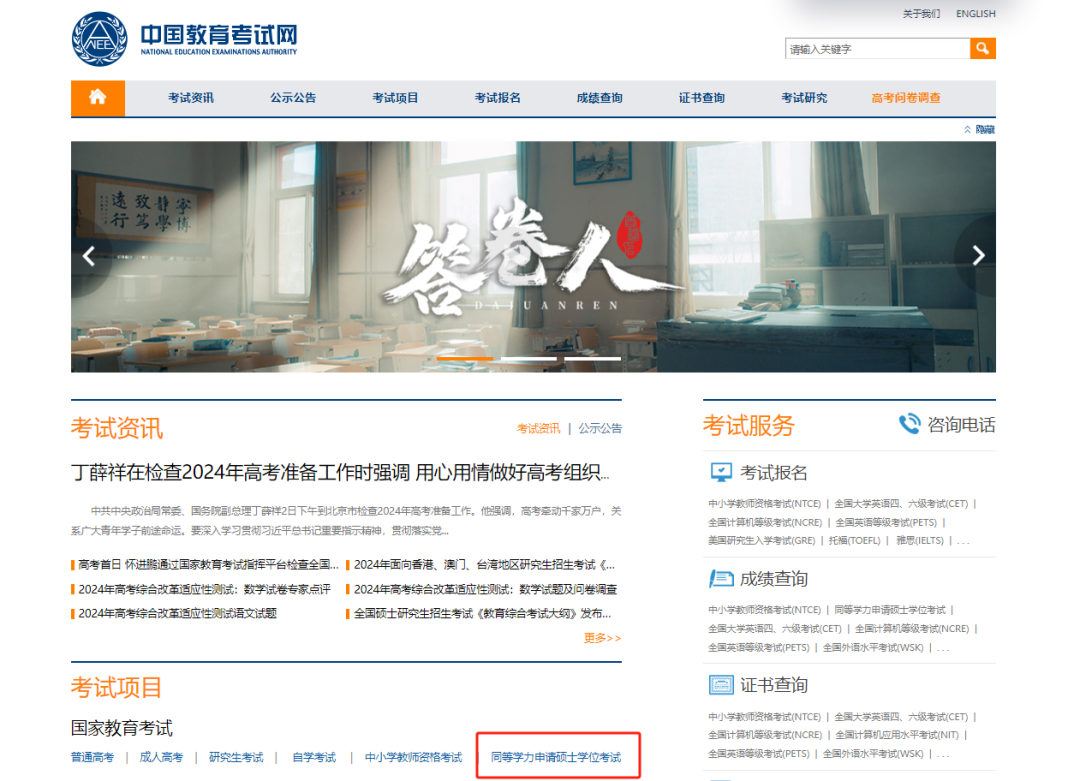Open the 中小学教师资格考试 link under 国家教育考试
1080x781 pixels.
[413, 758]
